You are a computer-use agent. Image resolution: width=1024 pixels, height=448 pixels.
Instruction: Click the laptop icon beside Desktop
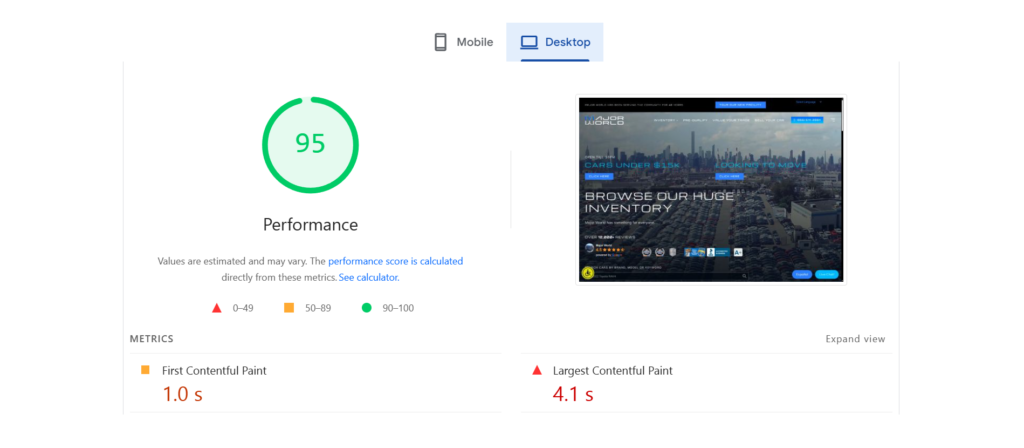click(529, 42)
